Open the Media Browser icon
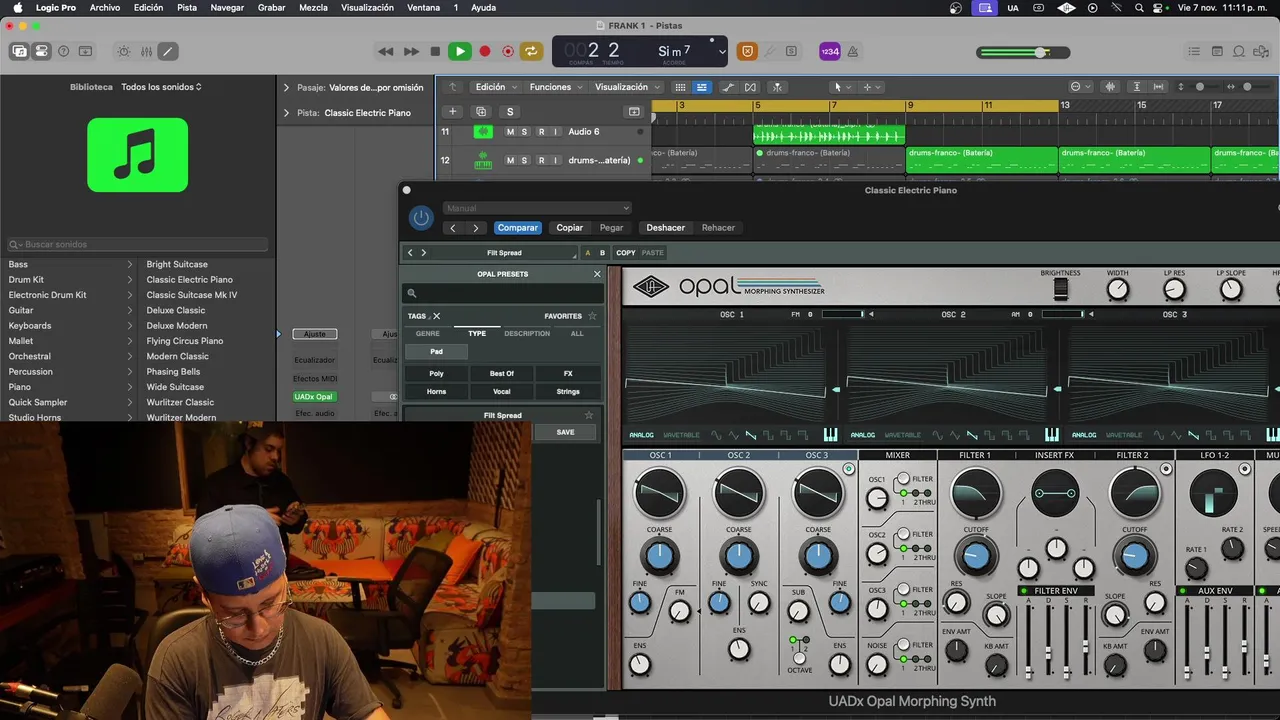Image resolution: width=1280 pixels, height=720 pixels. click(x=1262, y=51)
